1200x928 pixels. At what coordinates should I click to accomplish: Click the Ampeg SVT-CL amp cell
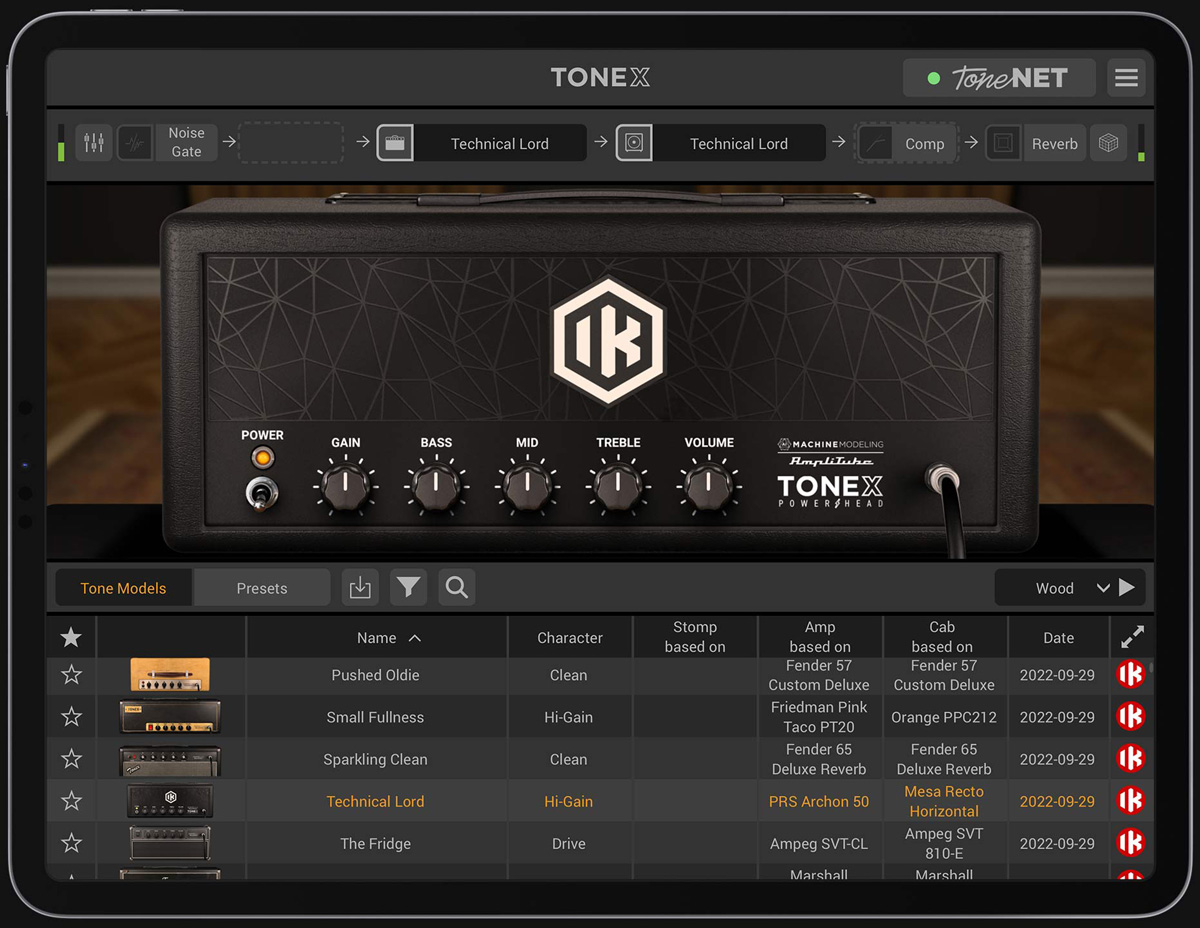(819, 843)
